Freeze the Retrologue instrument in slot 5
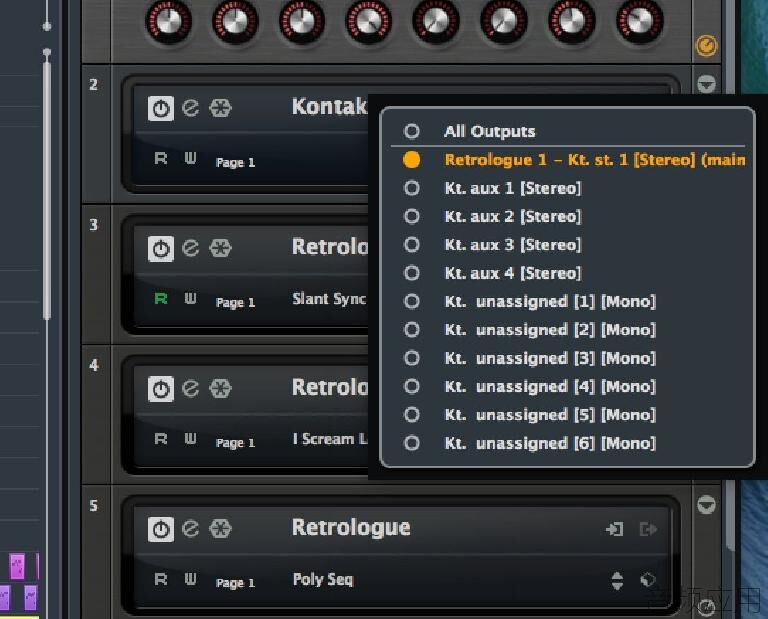The image size is (768, 619). tap(220, 529)
